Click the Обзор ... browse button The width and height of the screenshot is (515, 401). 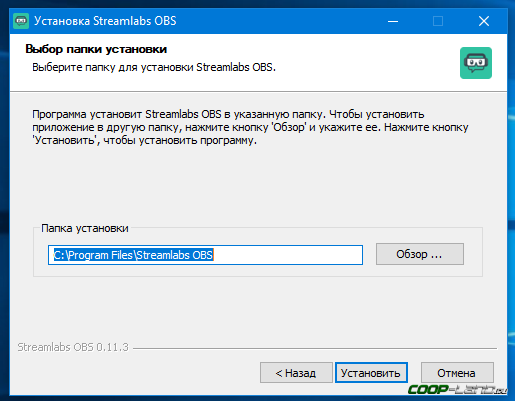click(420, 254)
